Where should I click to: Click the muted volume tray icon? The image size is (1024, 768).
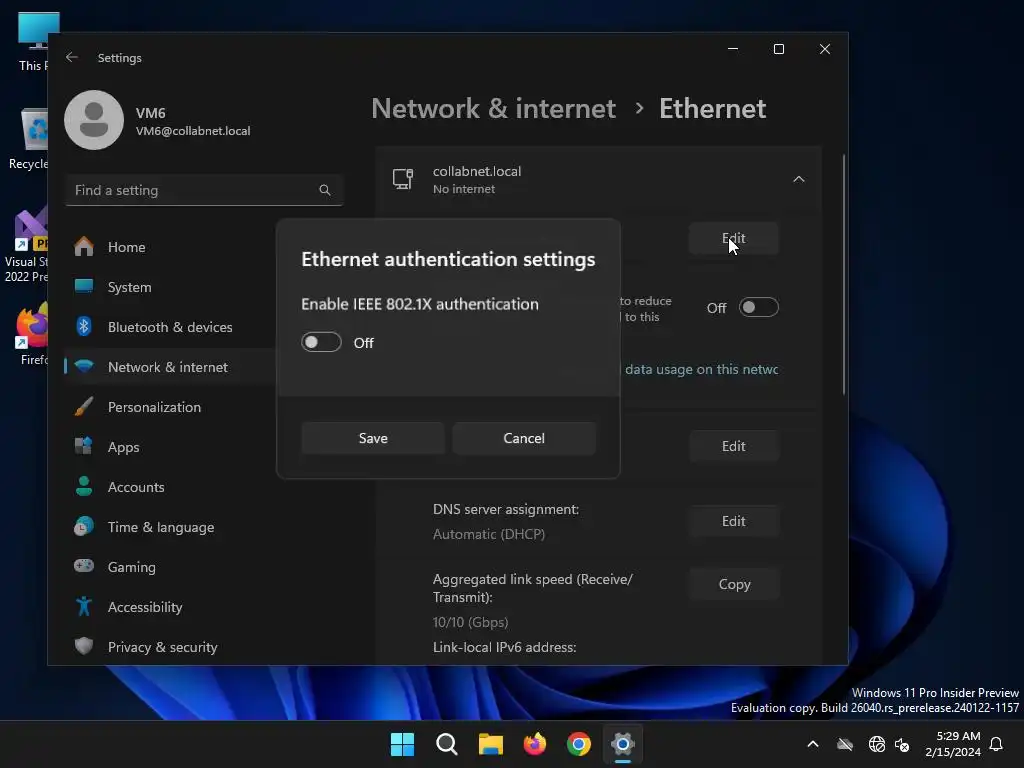click(902, 744)
